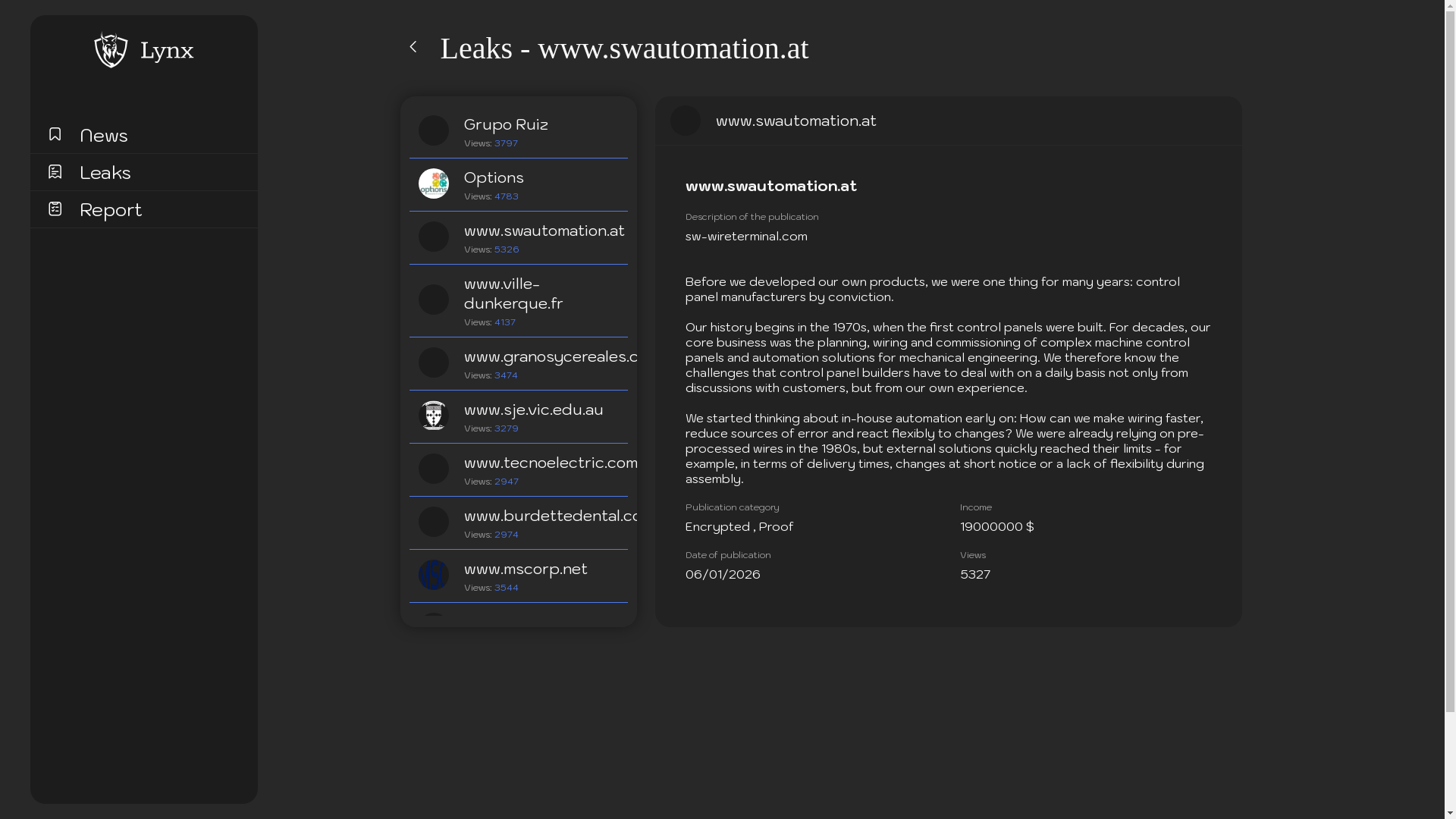Click the detail header avatar circle
This screenshot has height=819, width=1456.
(x=686, y=121)
